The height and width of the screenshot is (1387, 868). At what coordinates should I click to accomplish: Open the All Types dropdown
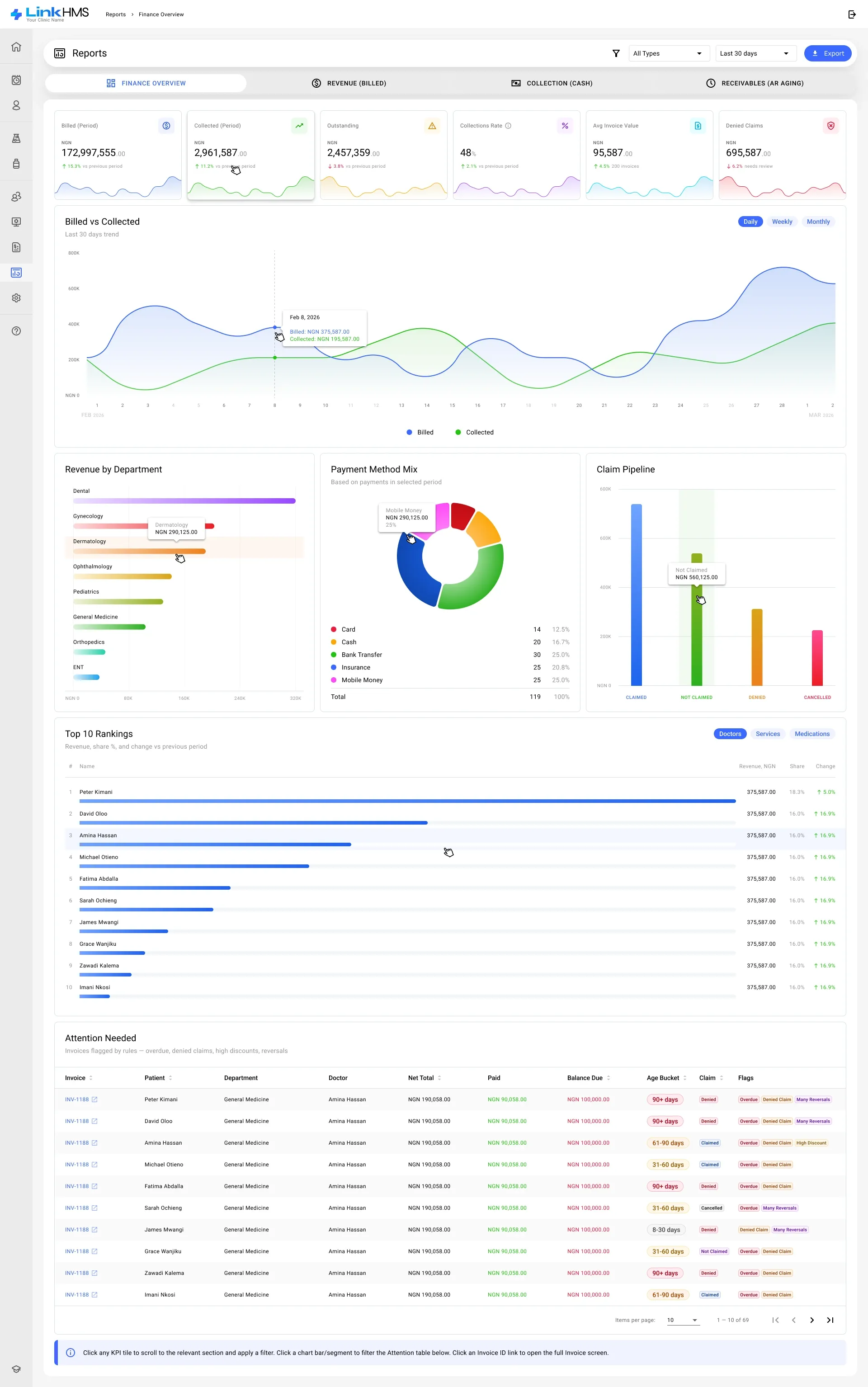point(669,53)
